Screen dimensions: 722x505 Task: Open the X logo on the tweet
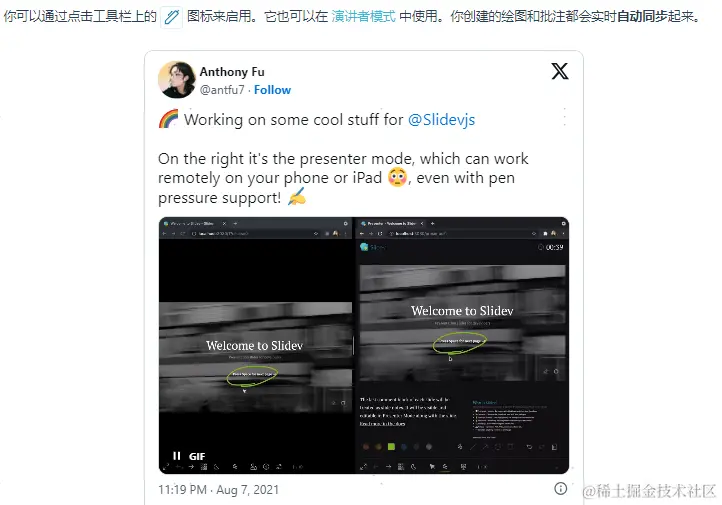(559, 71)
